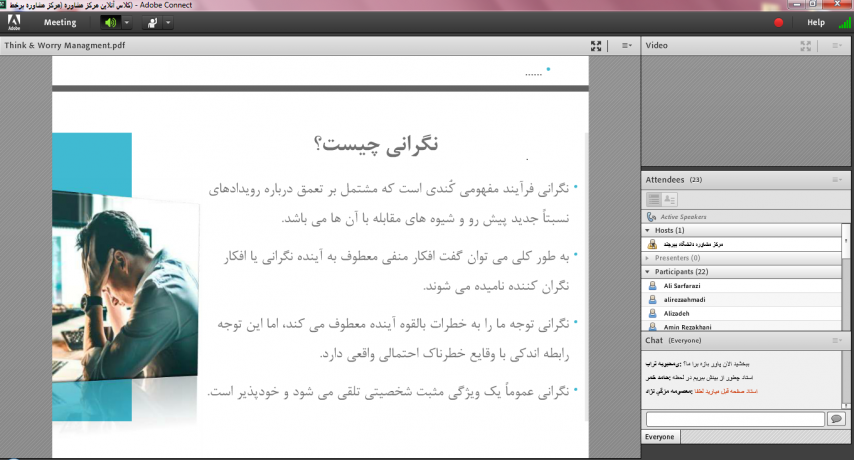The image size is (854, 460).
Task: Click the raise hand status icon
Action: pos(152,22)
